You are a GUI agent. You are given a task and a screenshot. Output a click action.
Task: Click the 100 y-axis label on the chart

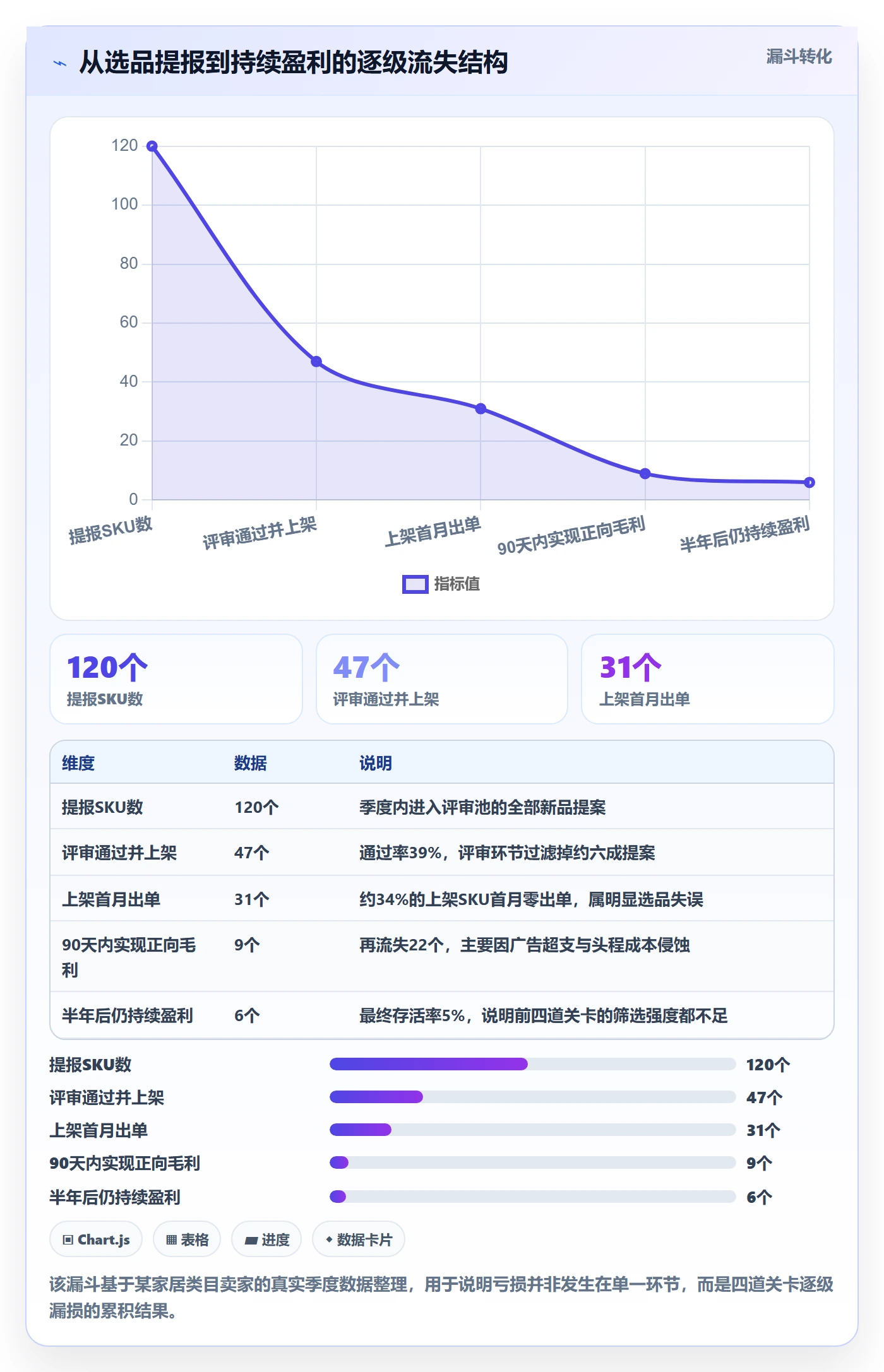pos(124,204)
